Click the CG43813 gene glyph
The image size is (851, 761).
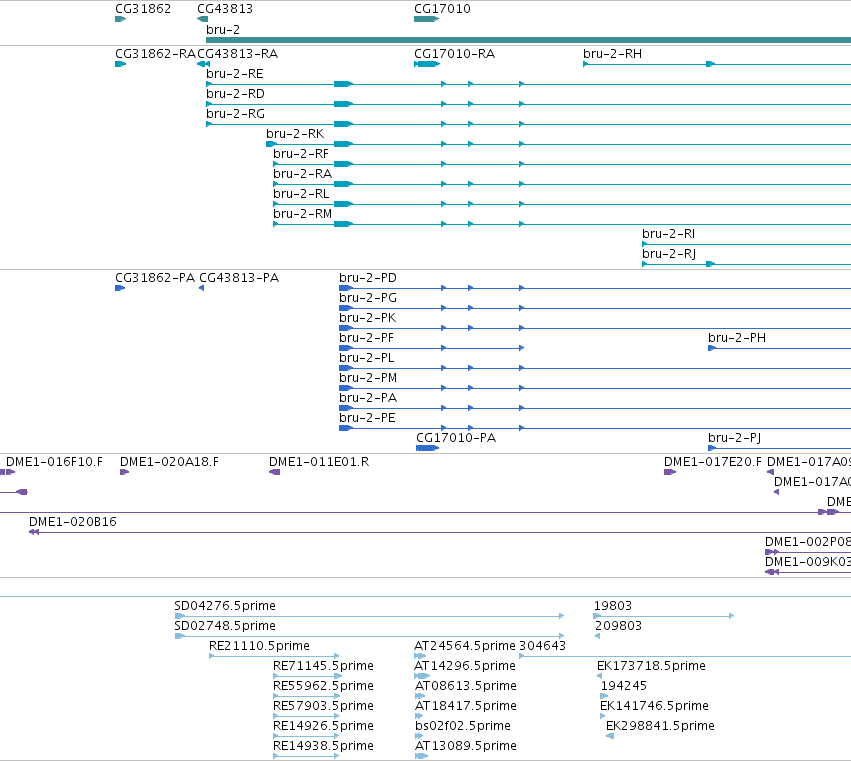click(x=202, y=19)
